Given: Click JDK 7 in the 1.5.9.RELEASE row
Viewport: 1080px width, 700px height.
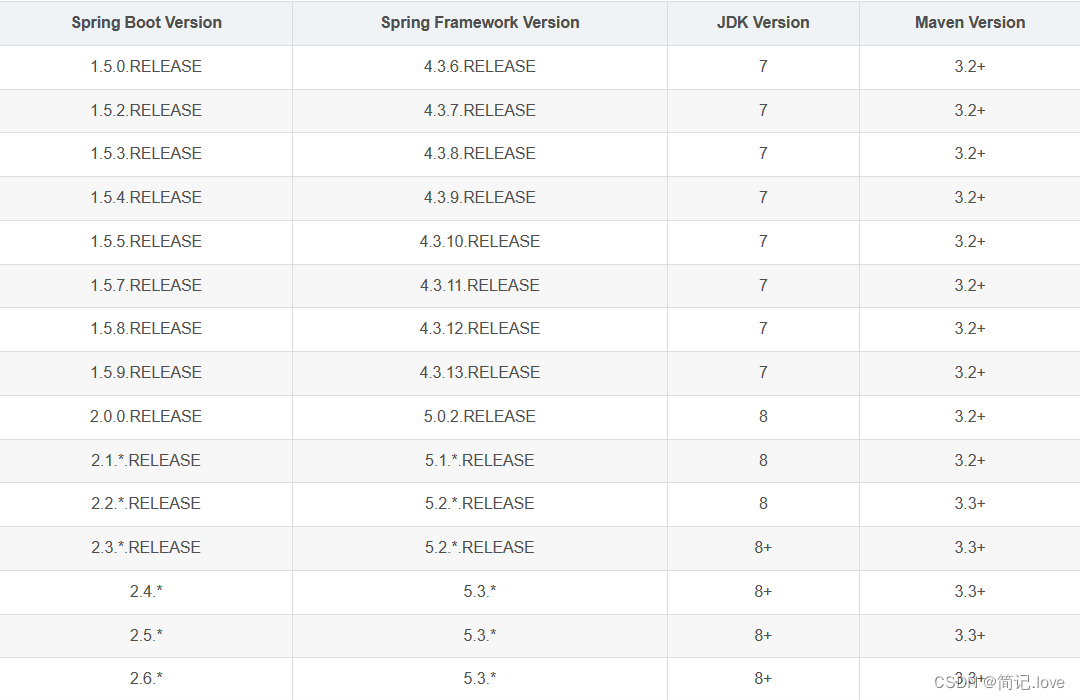Looking at the screenshot, I should [763, 373].
